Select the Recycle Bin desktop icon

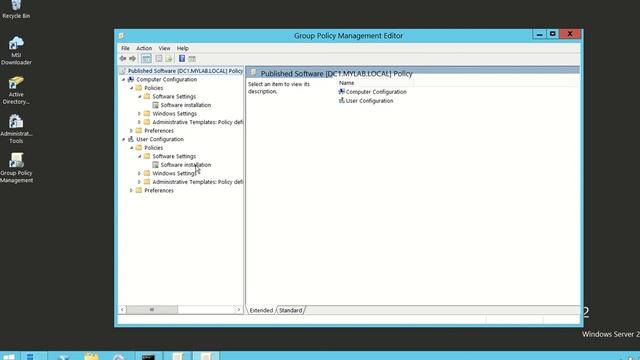coord(16,10)
